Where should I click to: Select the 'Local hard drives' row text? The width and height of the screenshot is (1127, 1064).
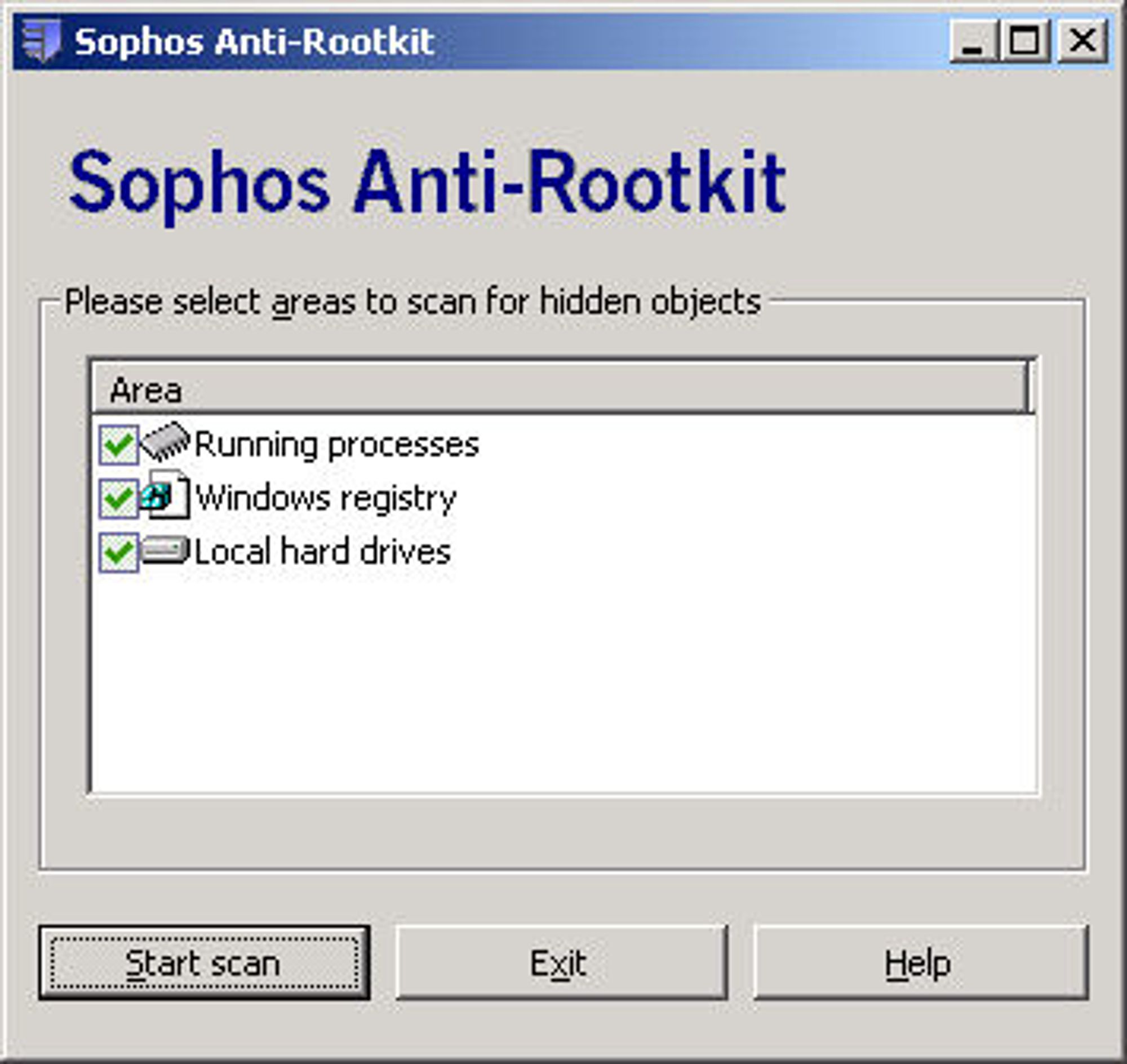tap(323, 552)
